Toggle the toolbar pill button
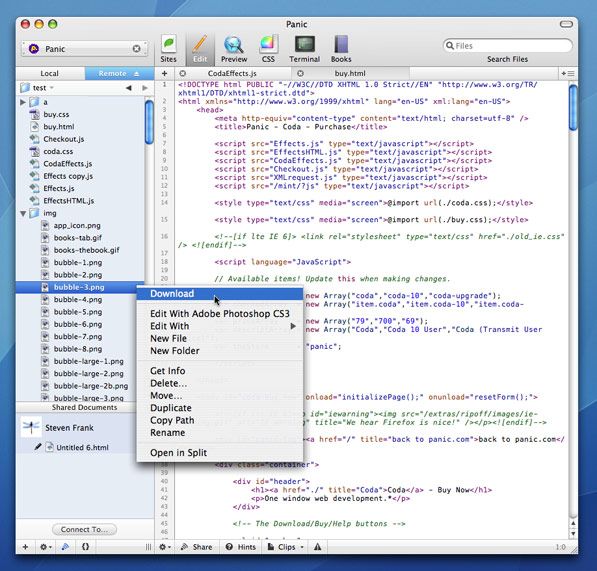 [566, 24]
